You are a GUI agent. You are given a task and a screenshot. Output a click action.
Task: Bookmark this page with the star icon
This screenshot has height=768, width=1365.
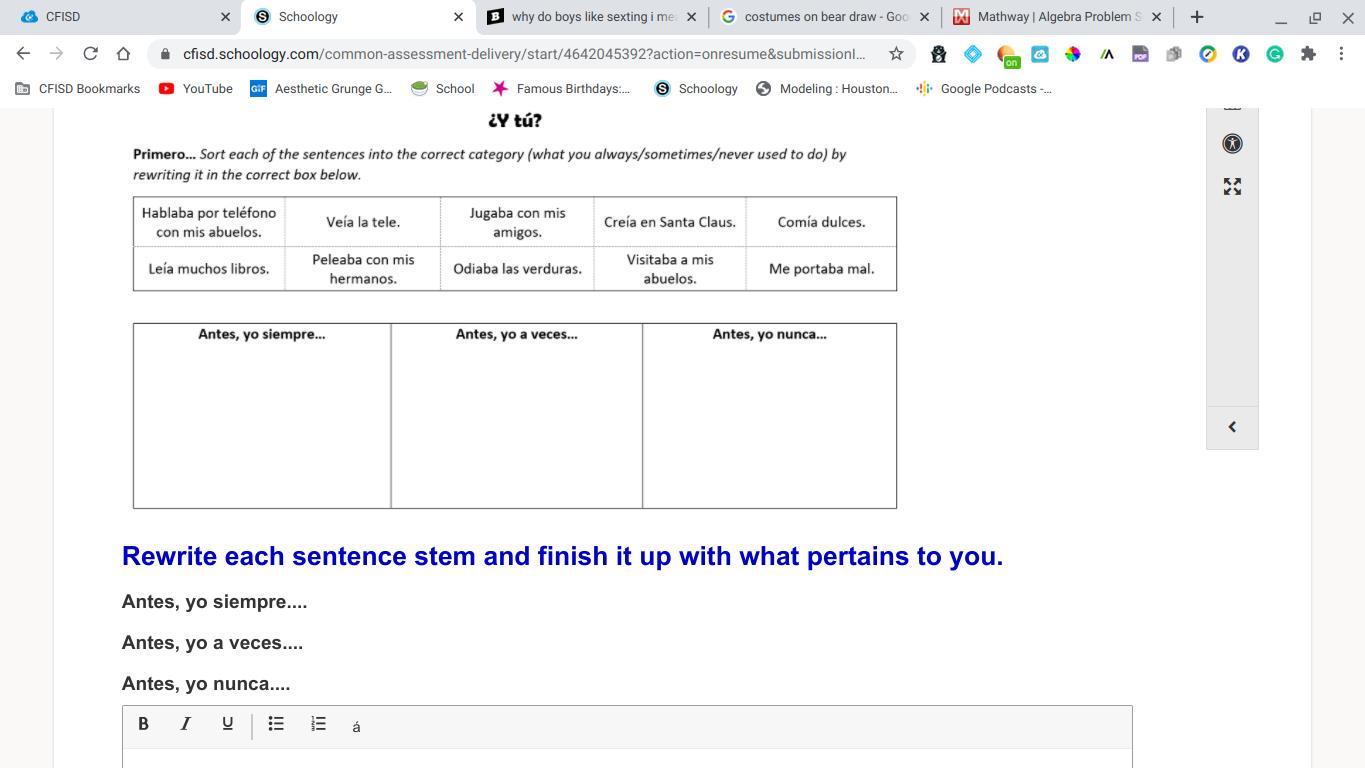coord(896,54)
